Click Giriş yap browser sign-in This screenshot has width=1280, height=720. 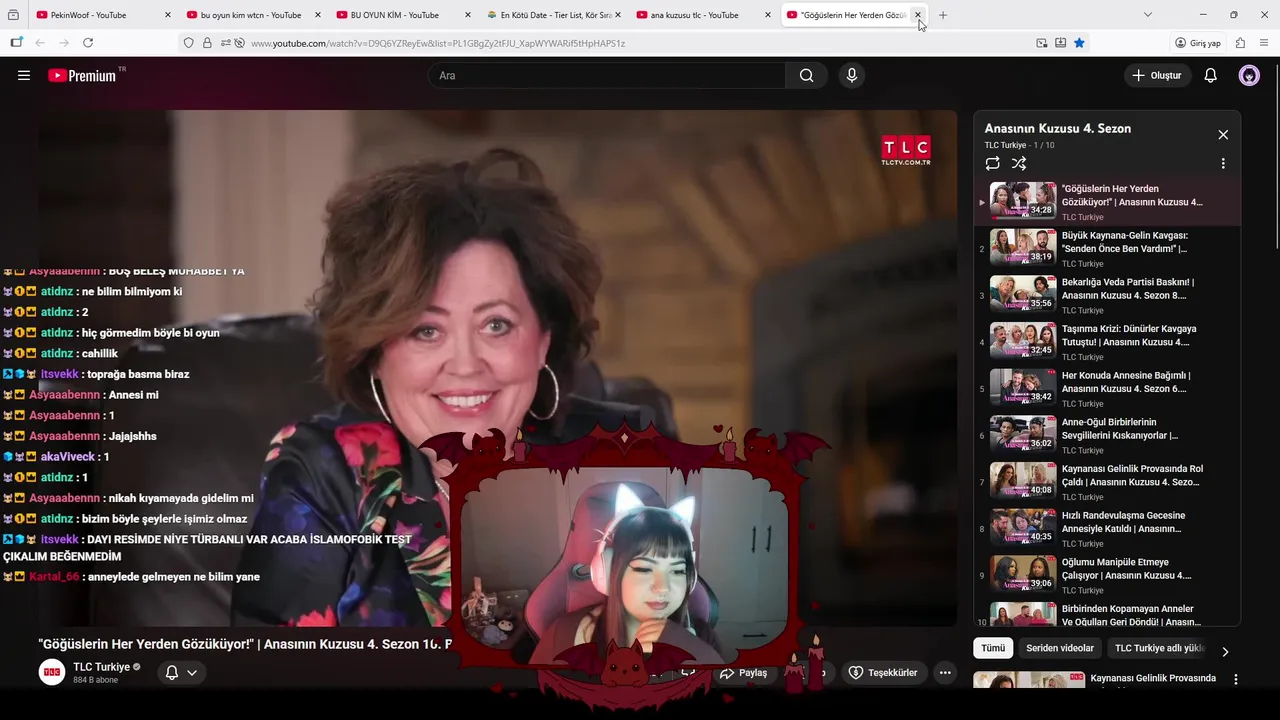(1198, 43)
